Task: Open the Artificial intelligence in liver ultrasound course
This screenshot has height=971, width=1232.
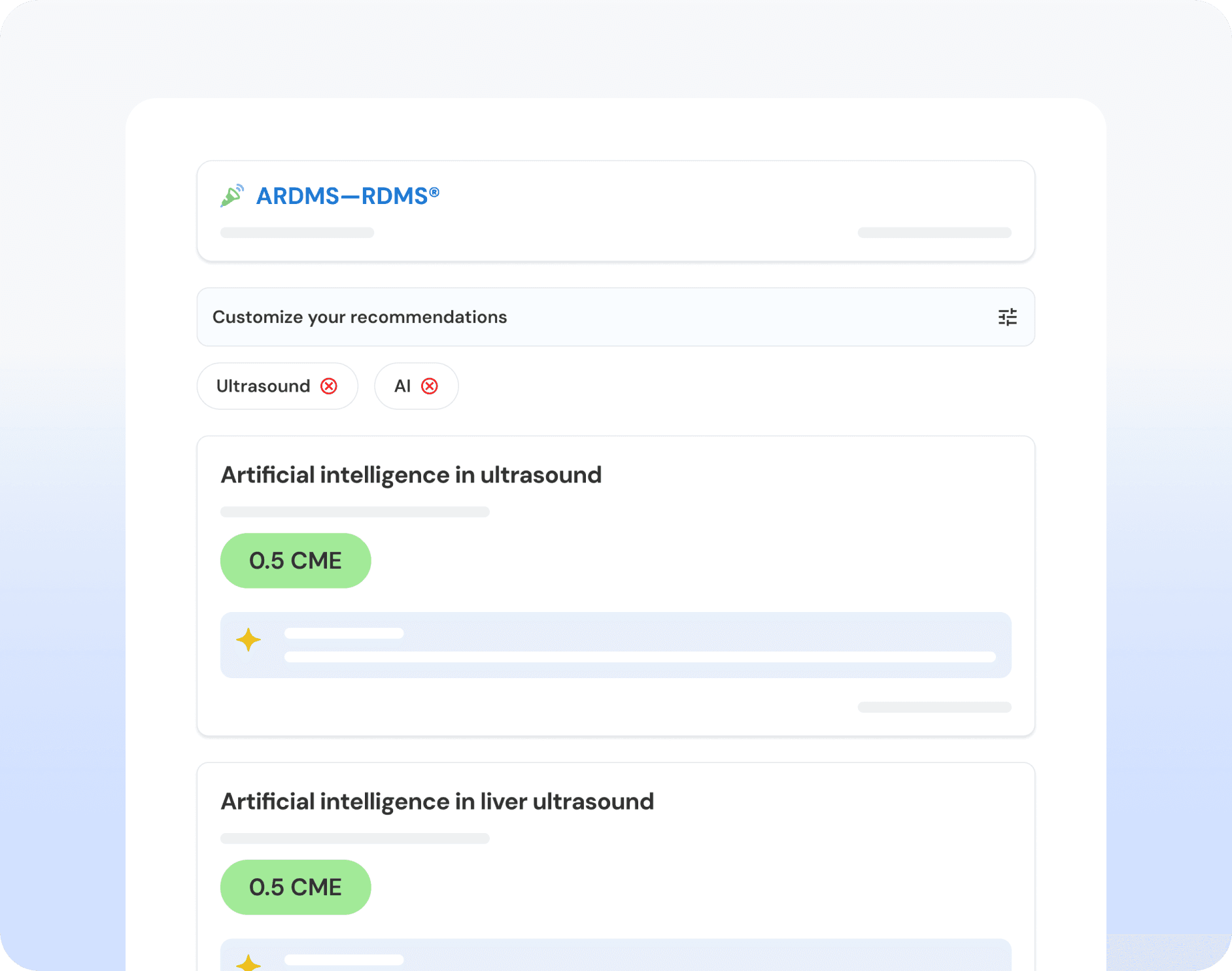Action: (437, 802)
